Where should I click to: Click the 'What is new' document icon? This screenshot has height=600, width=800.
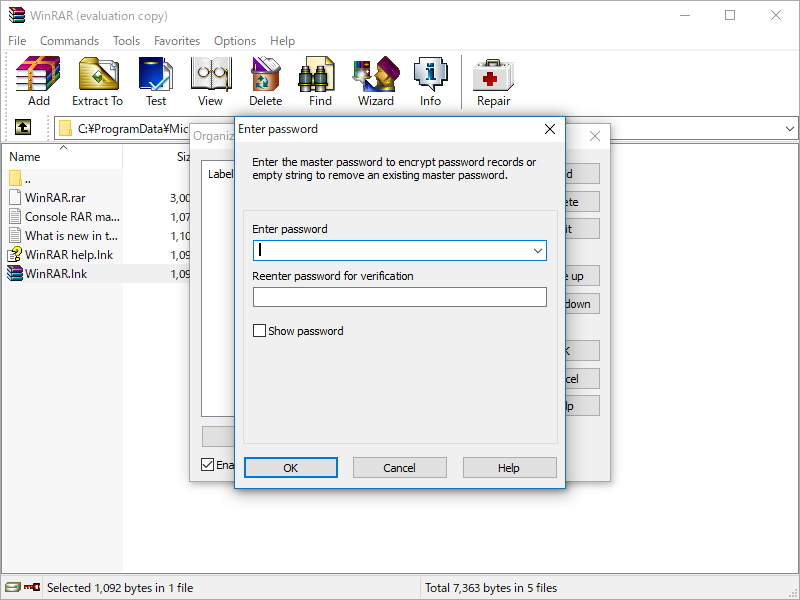pyautogui.click(x=15, y=235)
